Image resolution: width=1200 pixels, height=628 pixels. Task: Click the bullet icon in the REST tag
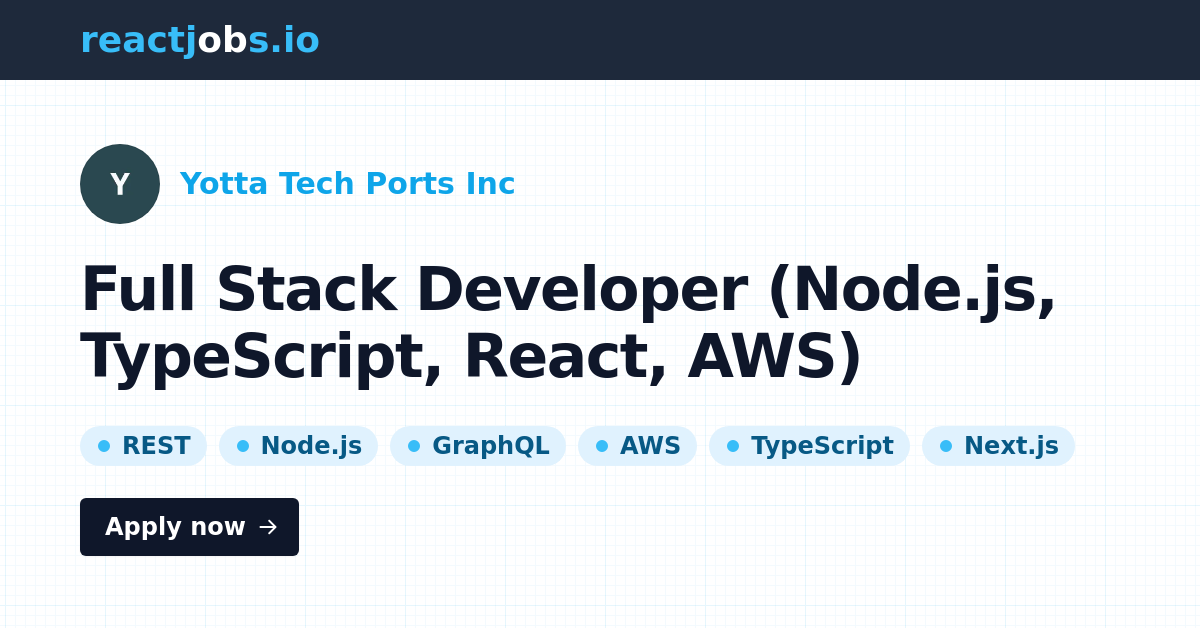tap(103, 445)
